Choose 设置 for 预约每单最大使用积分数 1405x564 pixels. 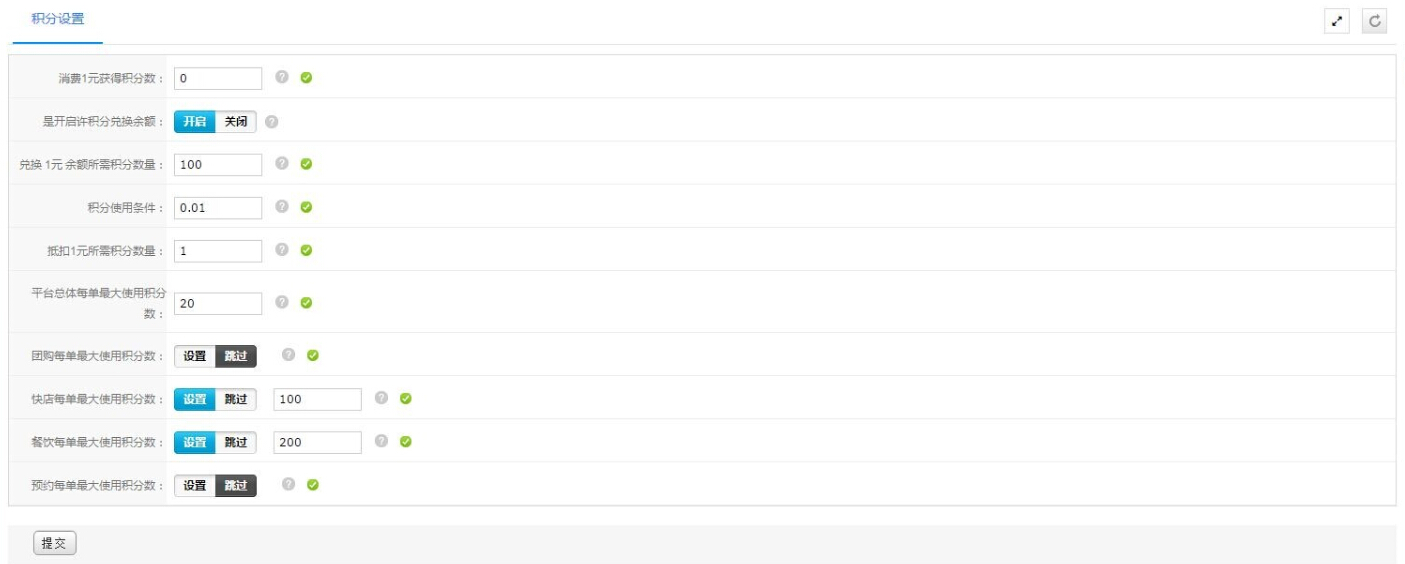tap(195, 485)
